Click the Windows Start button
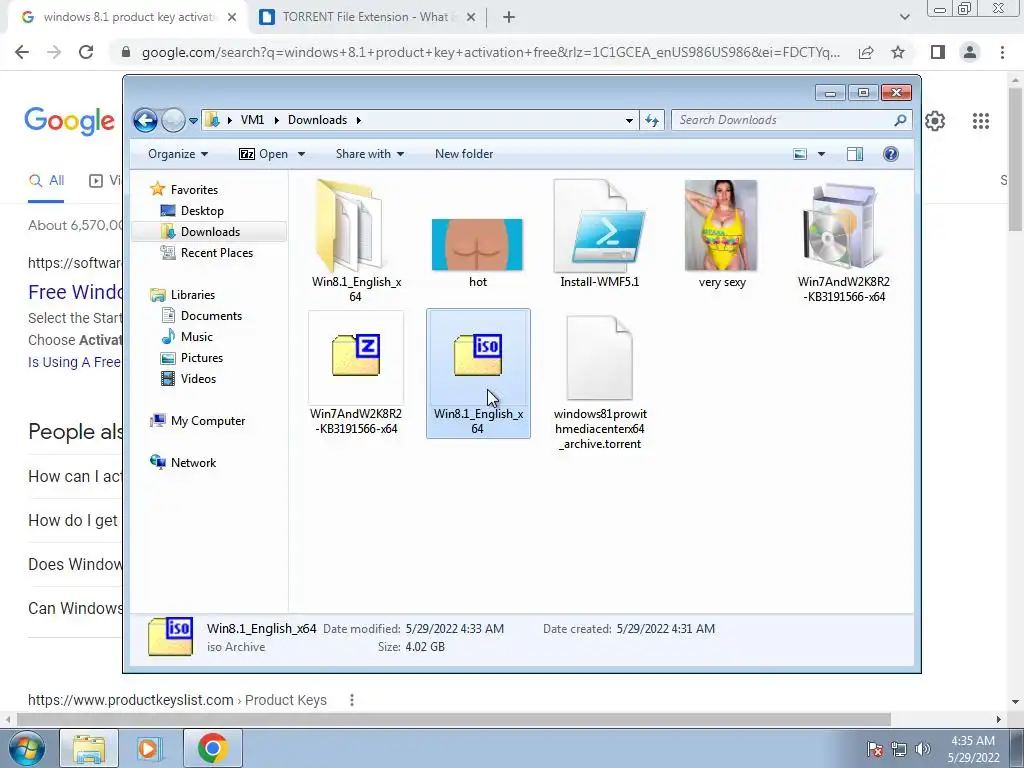This screenshot has height=768, width=1024. [x=25, y=748]
